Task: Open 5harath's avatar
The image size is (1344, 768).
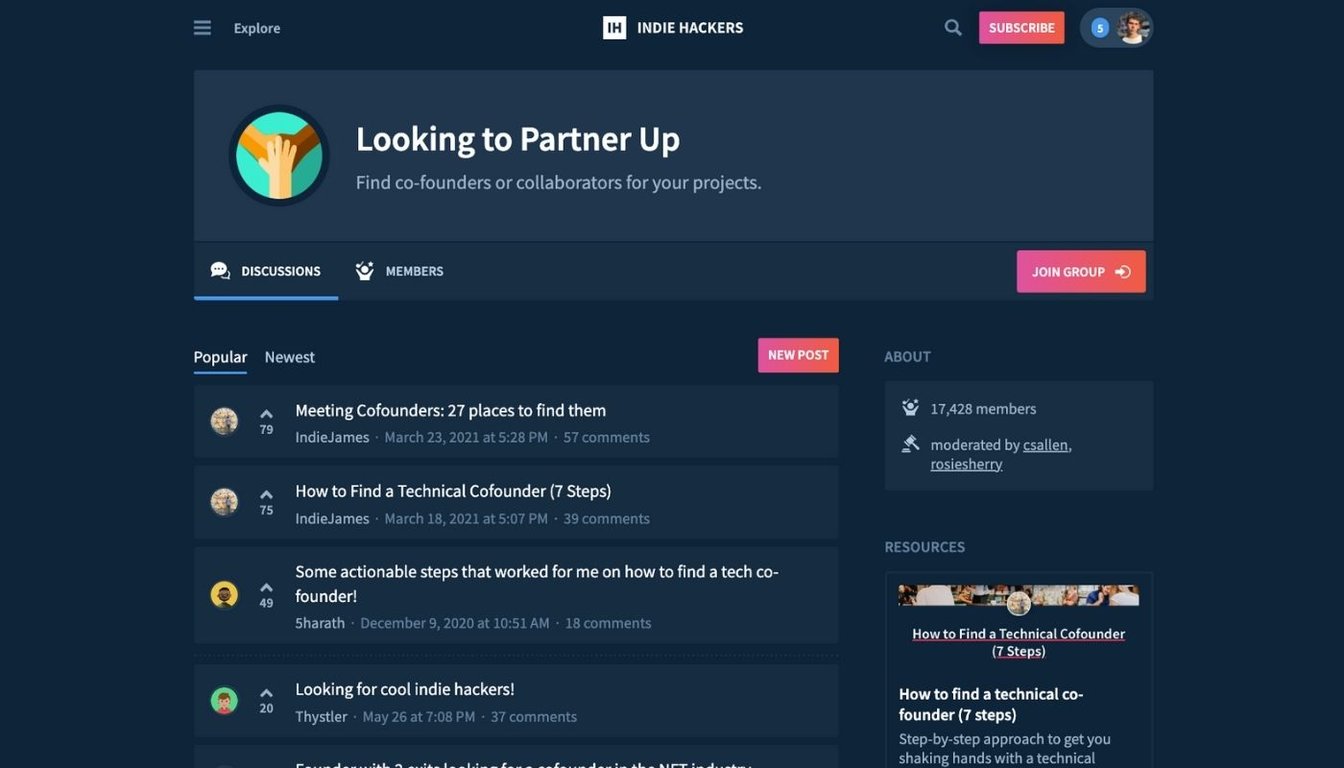Action: click(x=224, y=595)
